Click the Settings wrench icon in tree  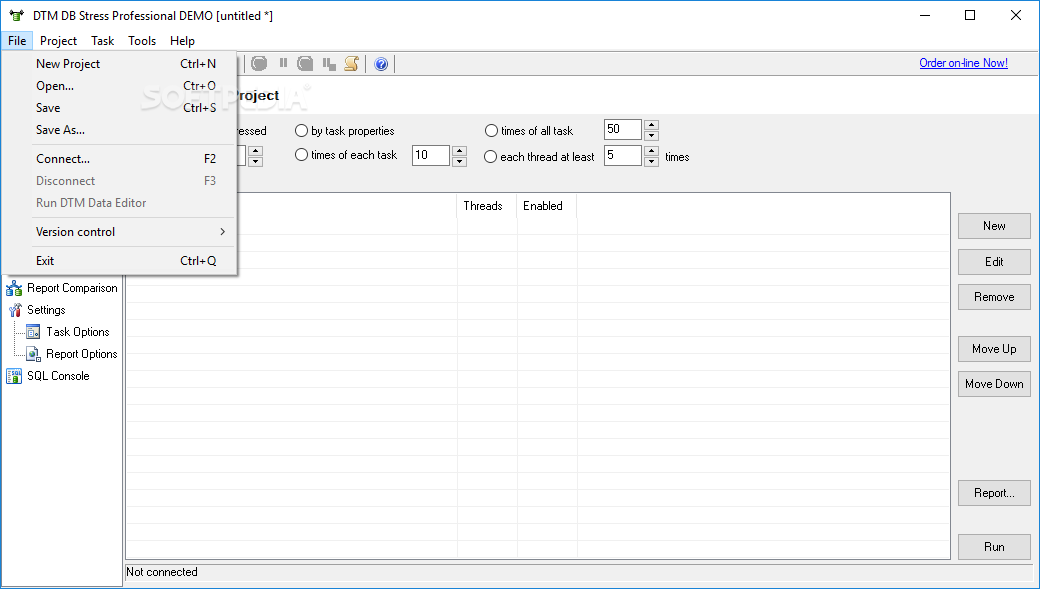pyautogui.click(x=15, y=310)
